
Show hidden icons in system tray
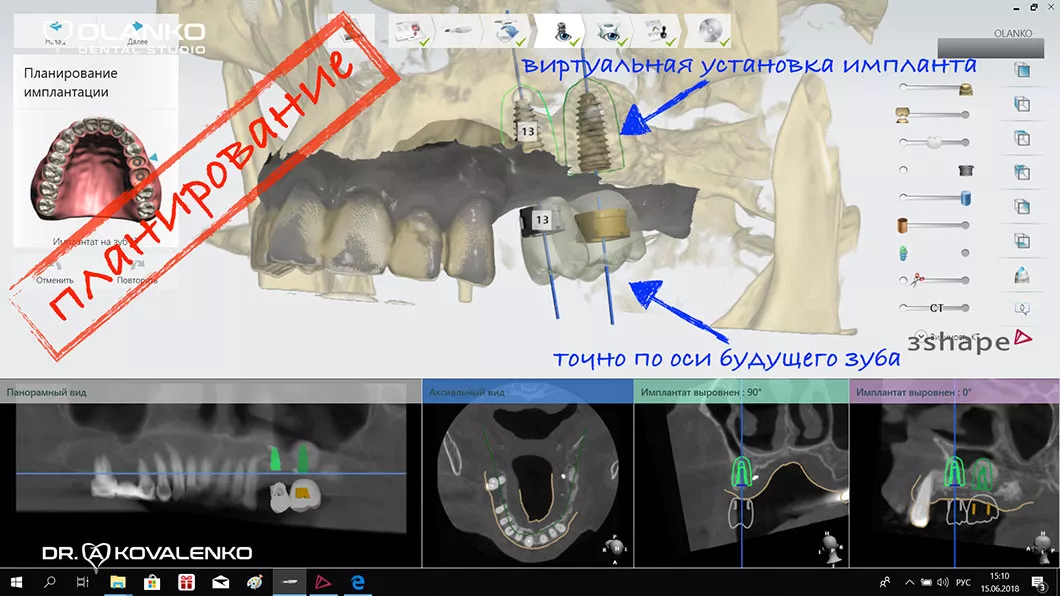(x=909, y=581)
